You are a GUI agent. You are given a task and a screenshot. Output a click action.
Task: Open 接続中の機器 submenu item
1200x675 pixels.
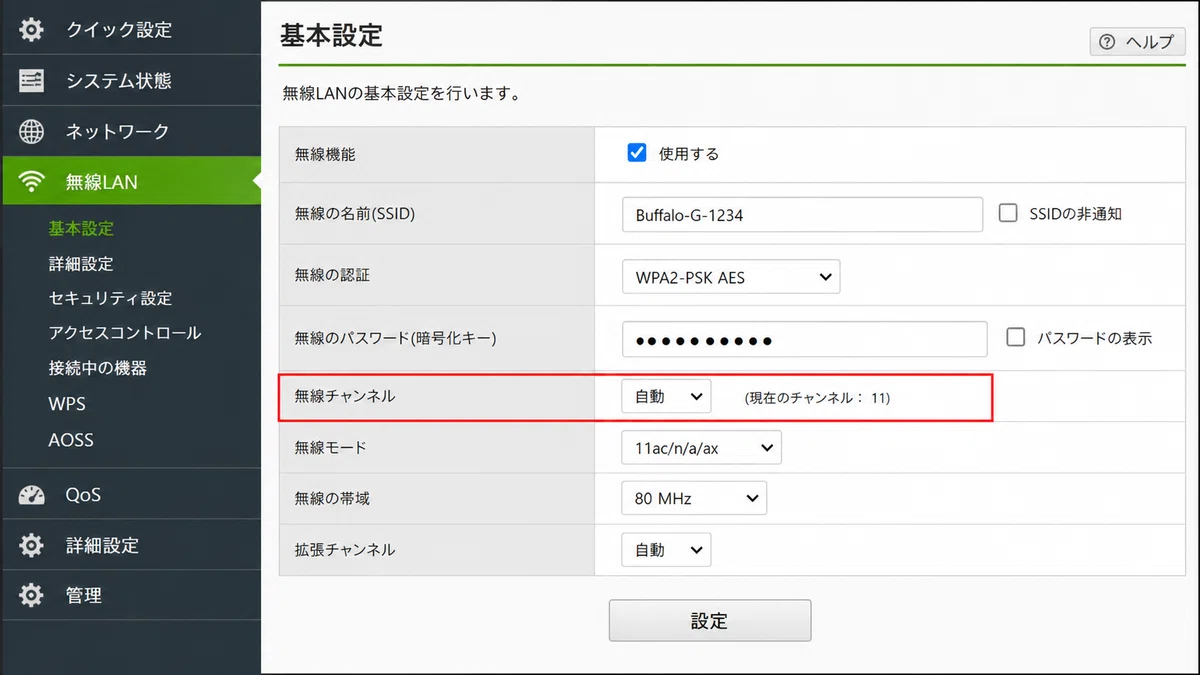pos(98,368)
